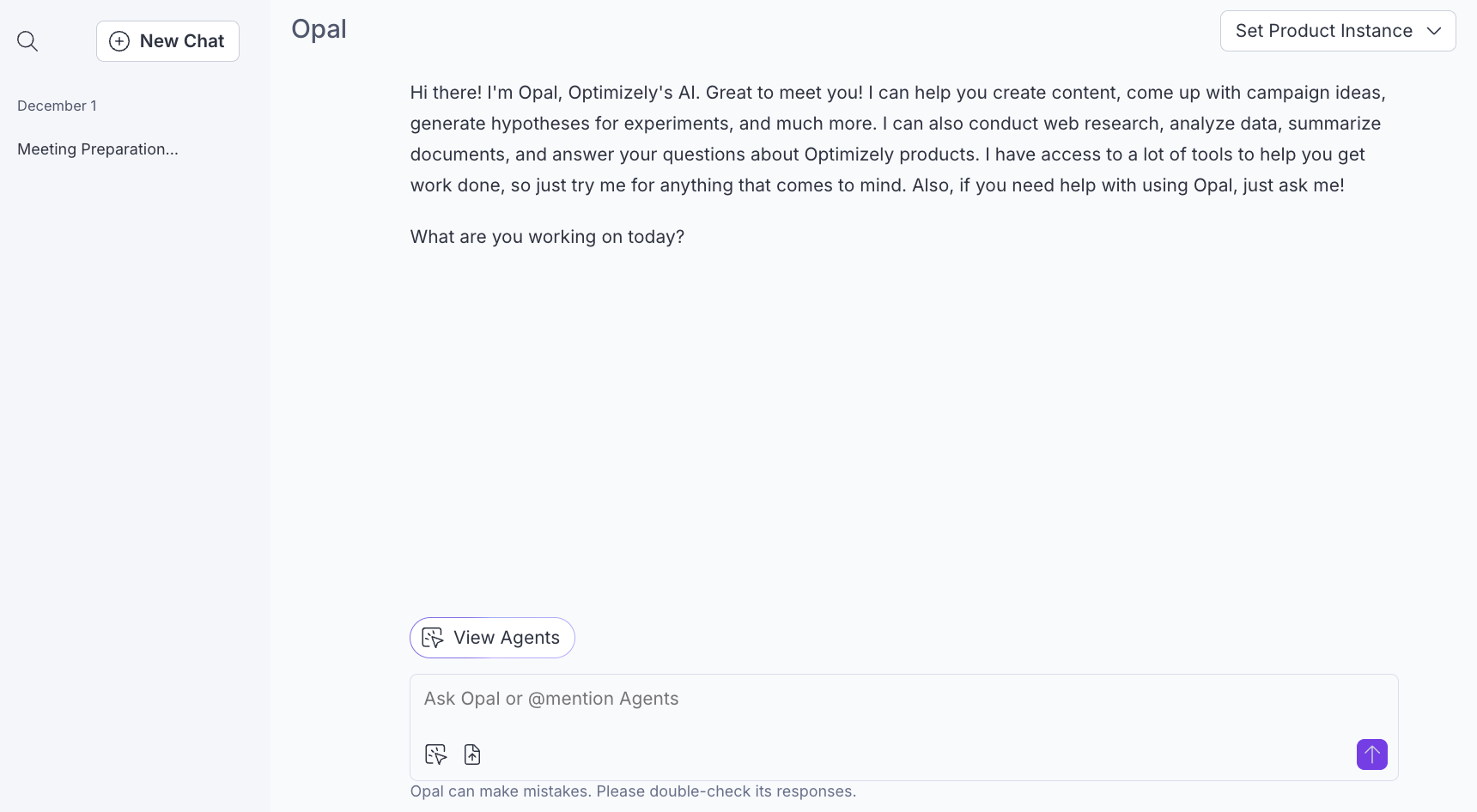The image size is (1477, 812).
Task: Click Opal's greeting paragraph starting "Hi there!"
Action: (897, 139)
